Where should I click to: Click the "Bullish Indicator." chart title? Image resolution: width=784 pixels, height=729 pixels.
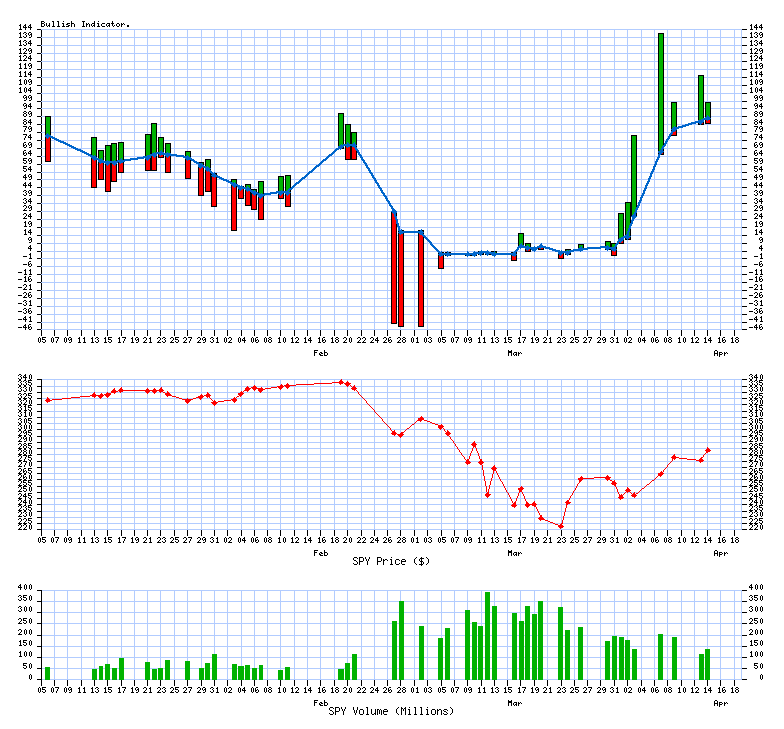click(x=85, y=23)
